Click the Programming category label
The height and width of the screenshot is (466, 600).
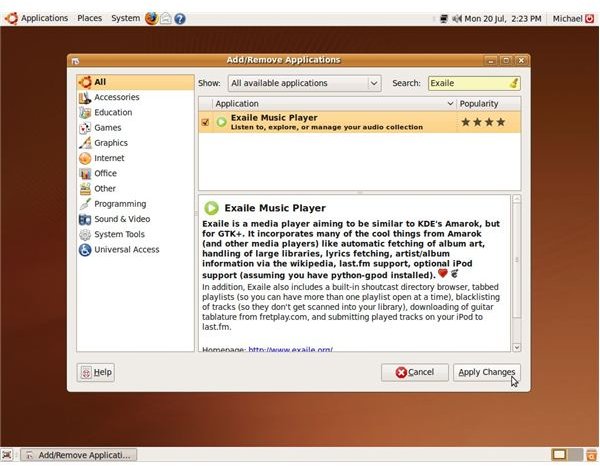(x=120, y=204)
